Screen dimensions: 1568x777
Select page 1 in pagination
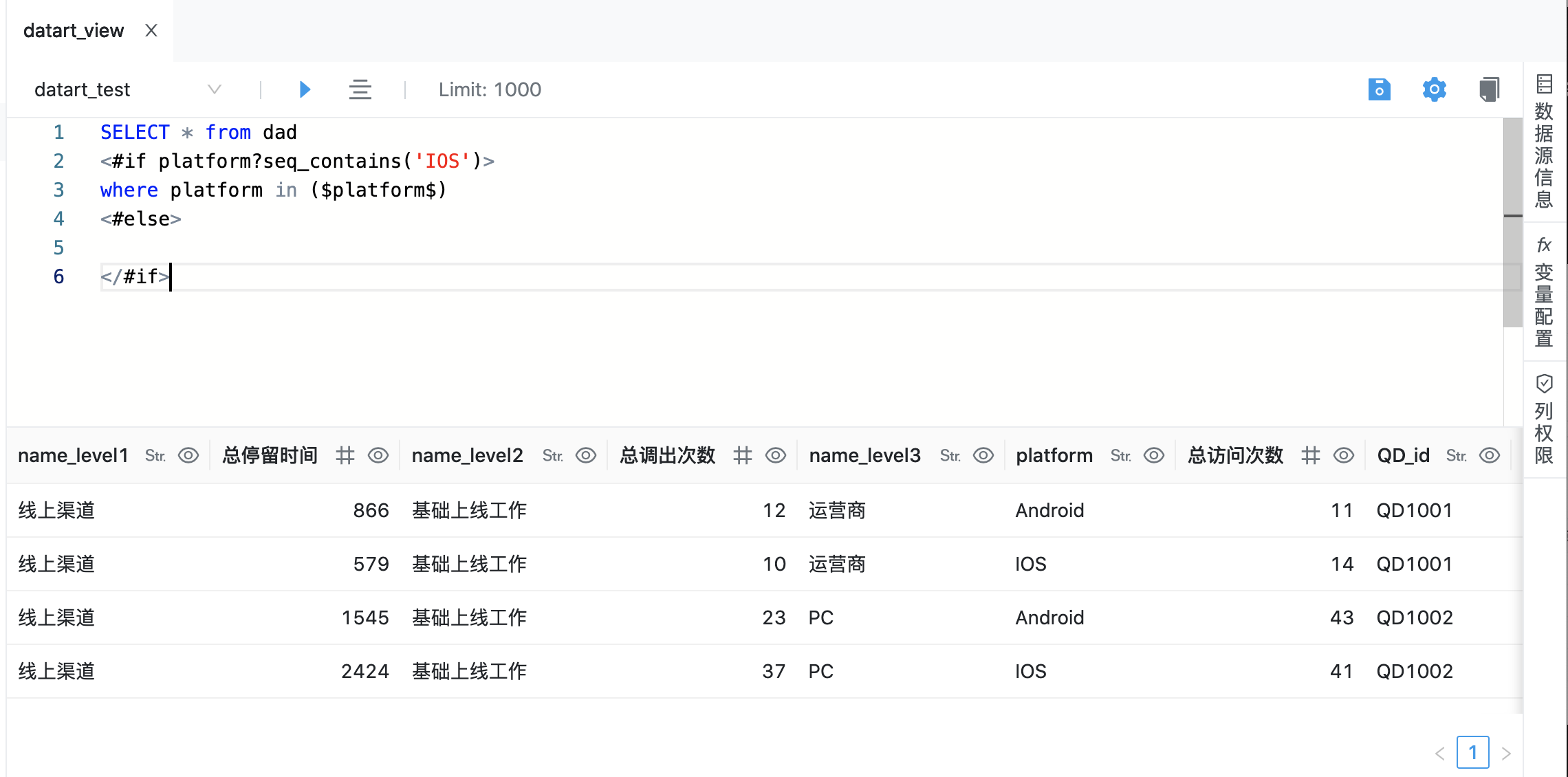tap(1473, 752)
